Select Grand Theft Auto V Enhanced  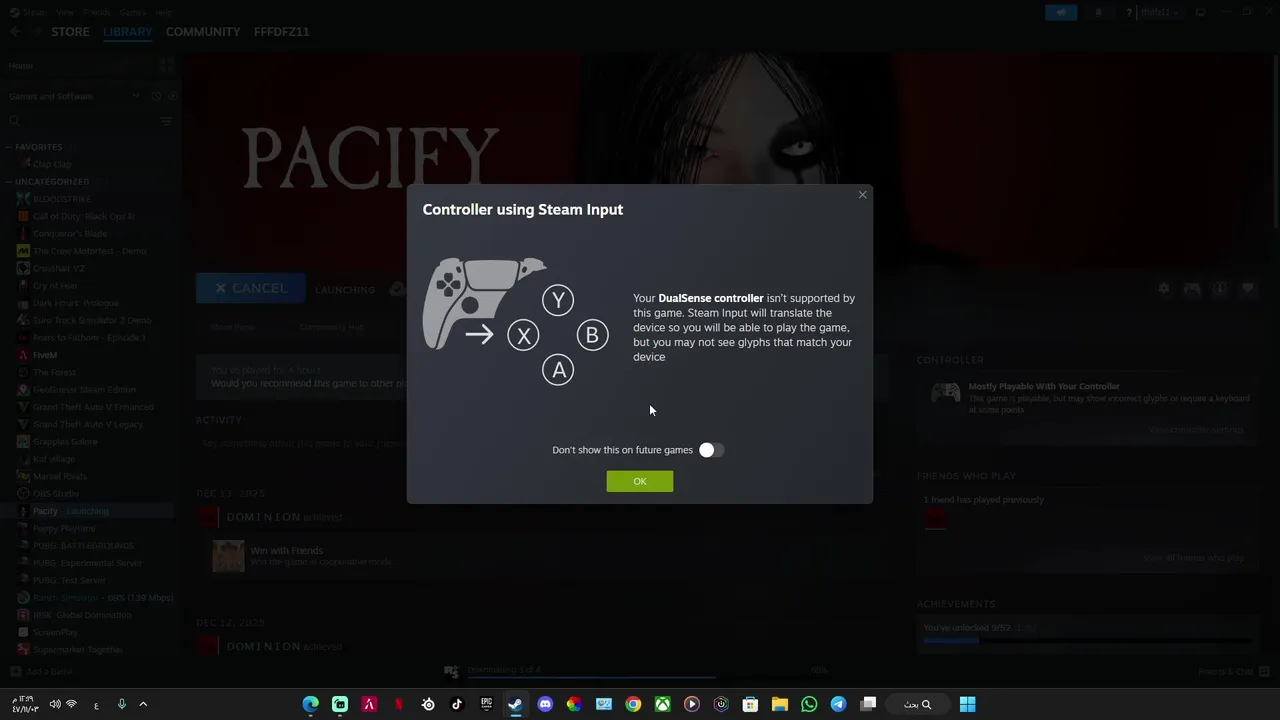pos(93,407)
